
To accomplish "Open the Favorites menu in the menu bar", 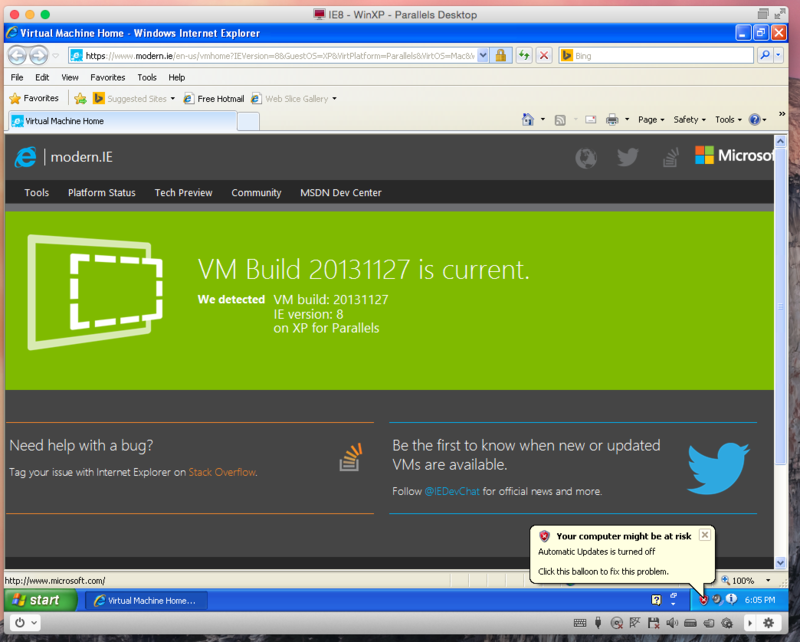I will coord(108,78).
